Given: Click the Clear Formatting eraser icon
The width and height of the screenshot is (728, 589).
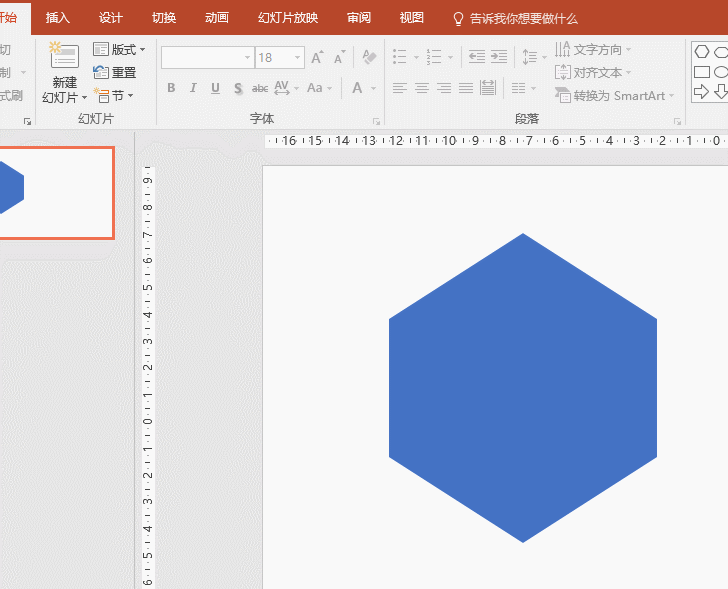Looking at the screenshot, I should click(369, 58).
